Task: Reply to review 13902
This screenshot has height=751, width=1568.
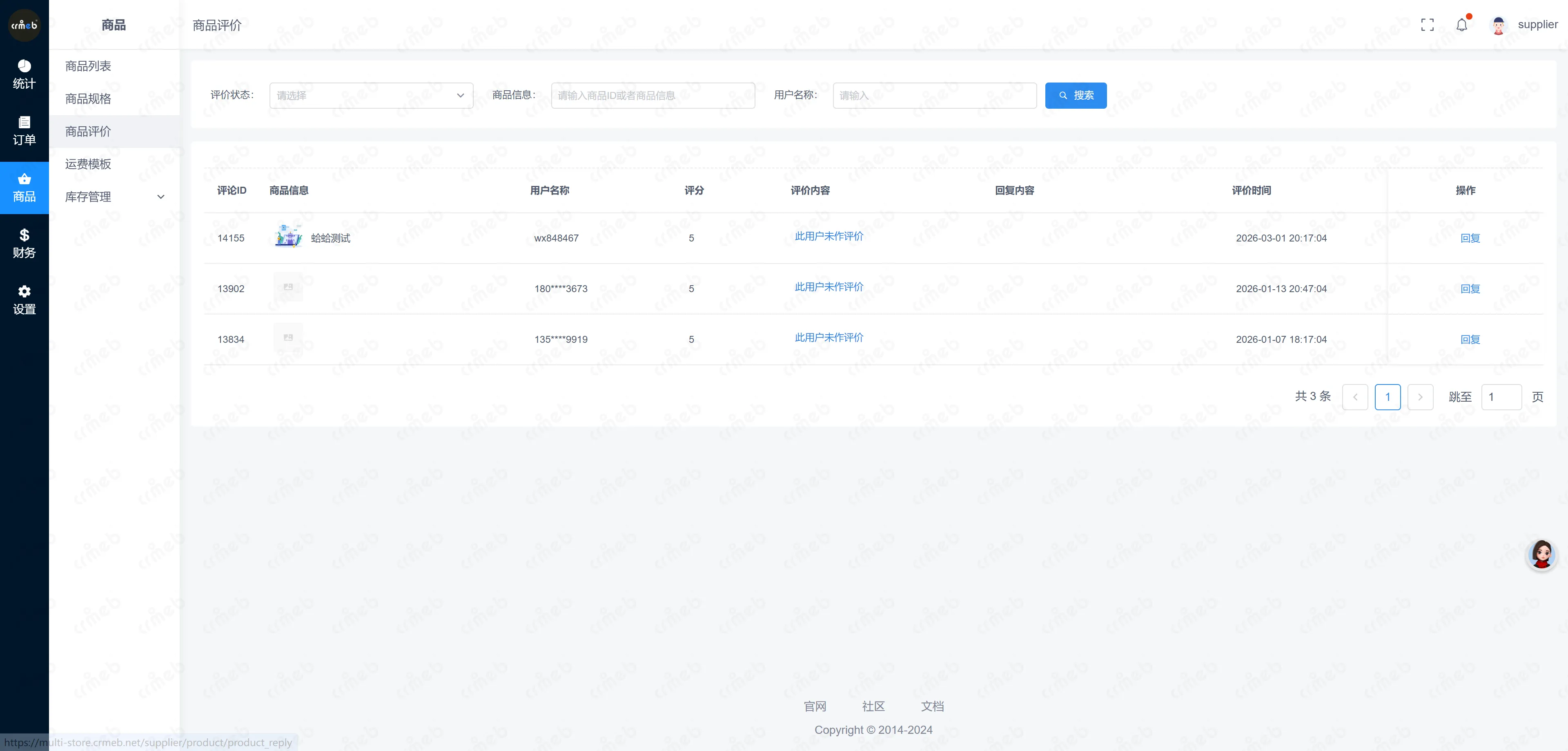Action: point(1470,289)
